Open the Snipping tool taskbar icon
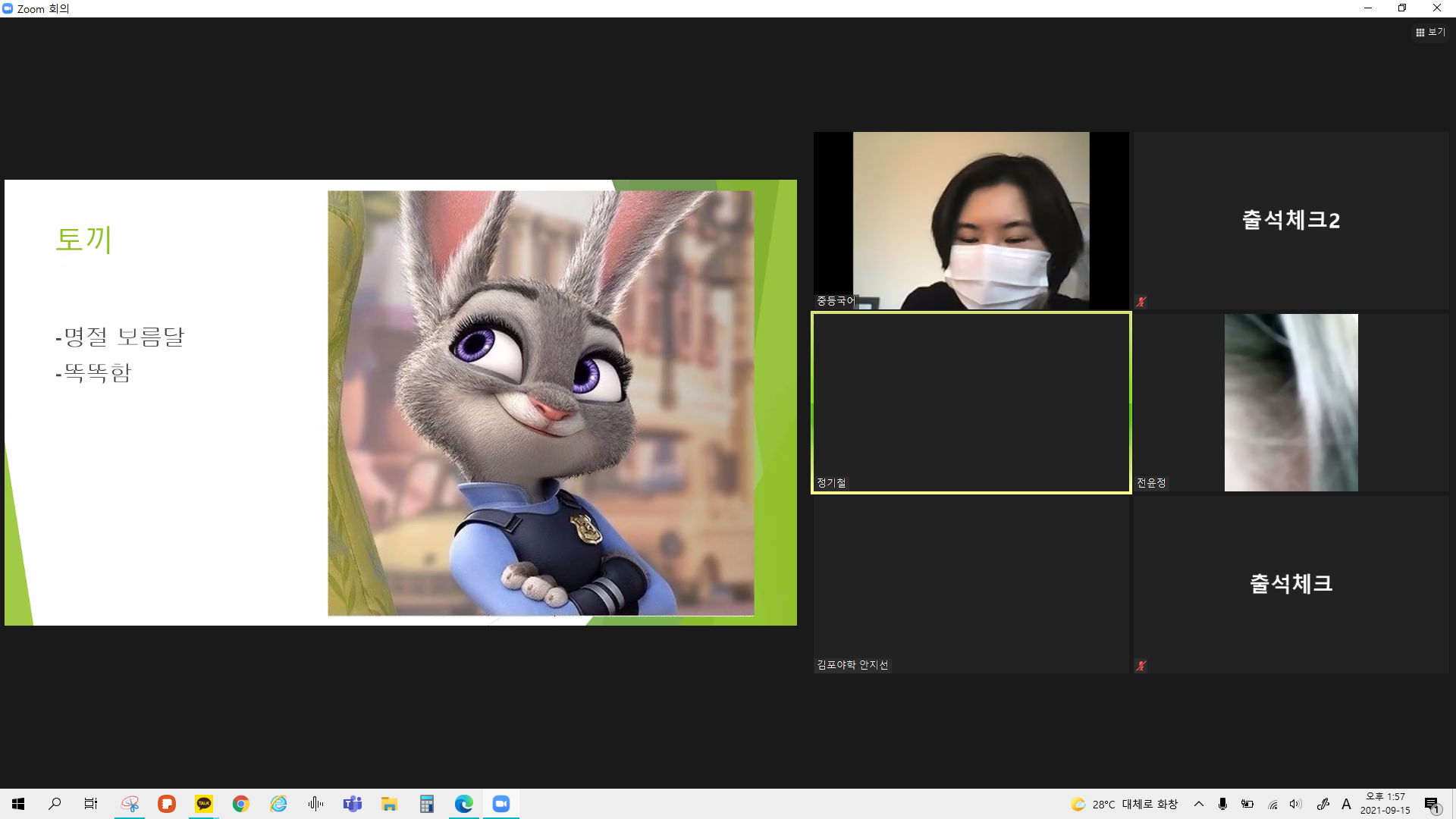Viewport: 1456px width, 819px height. point(130,804)
